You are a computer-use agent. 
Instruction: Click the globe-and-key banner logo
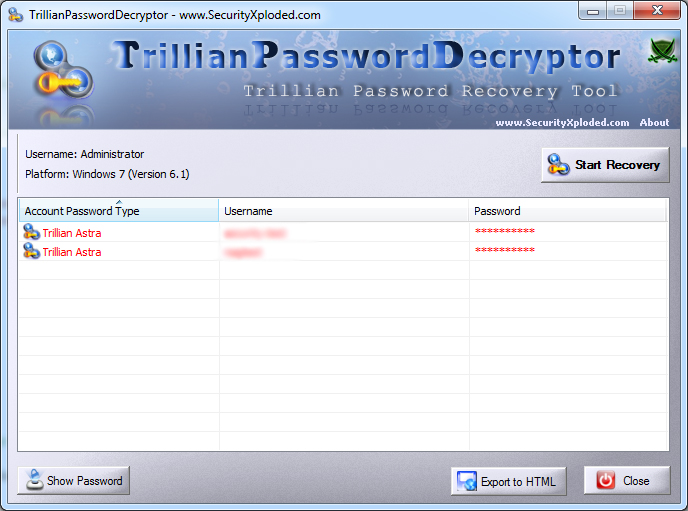coord(64,71)
